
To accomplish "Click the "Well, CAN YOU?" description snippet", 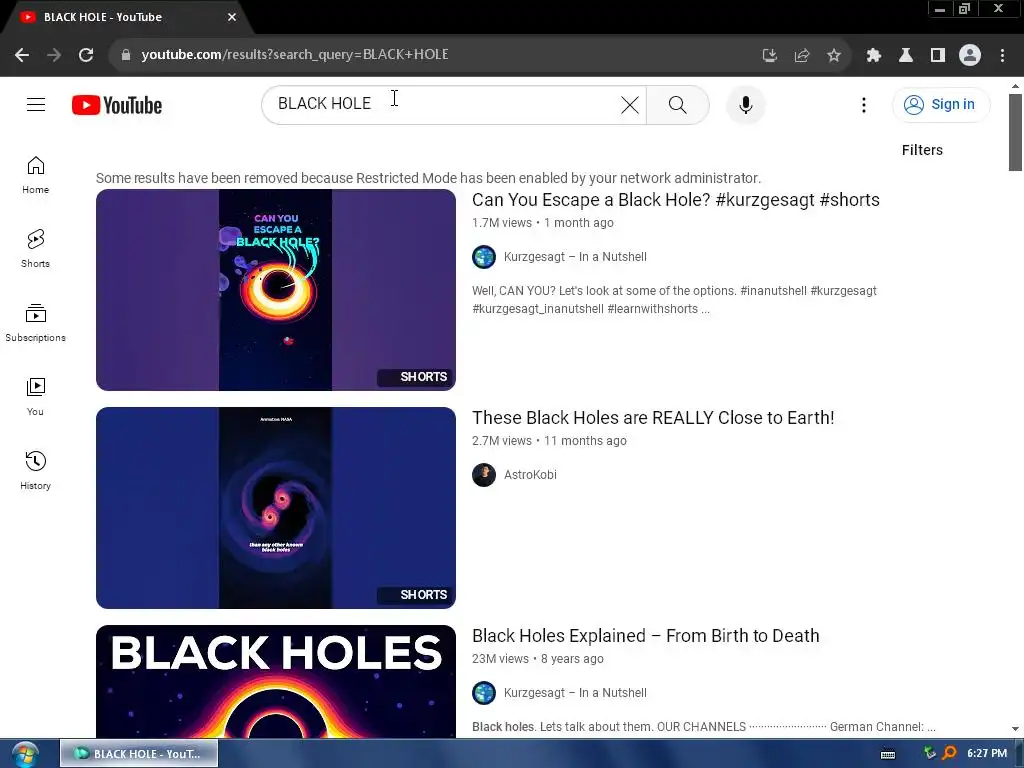I will click(675, 300).
